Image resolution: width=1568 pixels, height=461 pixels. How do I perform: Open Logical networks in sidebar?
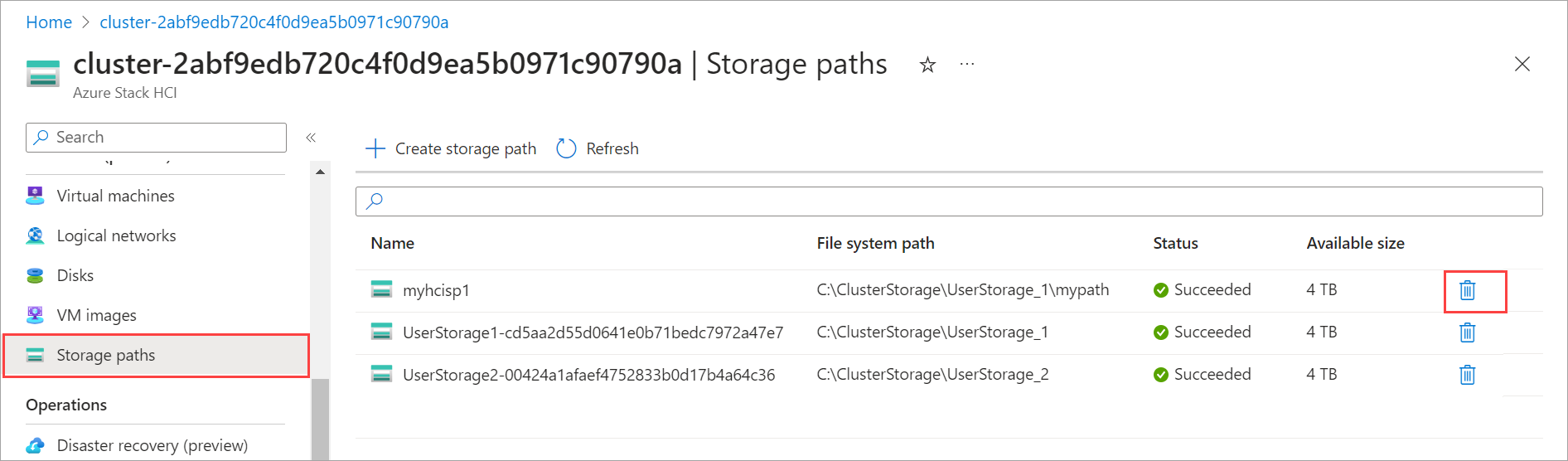(116, 235)
